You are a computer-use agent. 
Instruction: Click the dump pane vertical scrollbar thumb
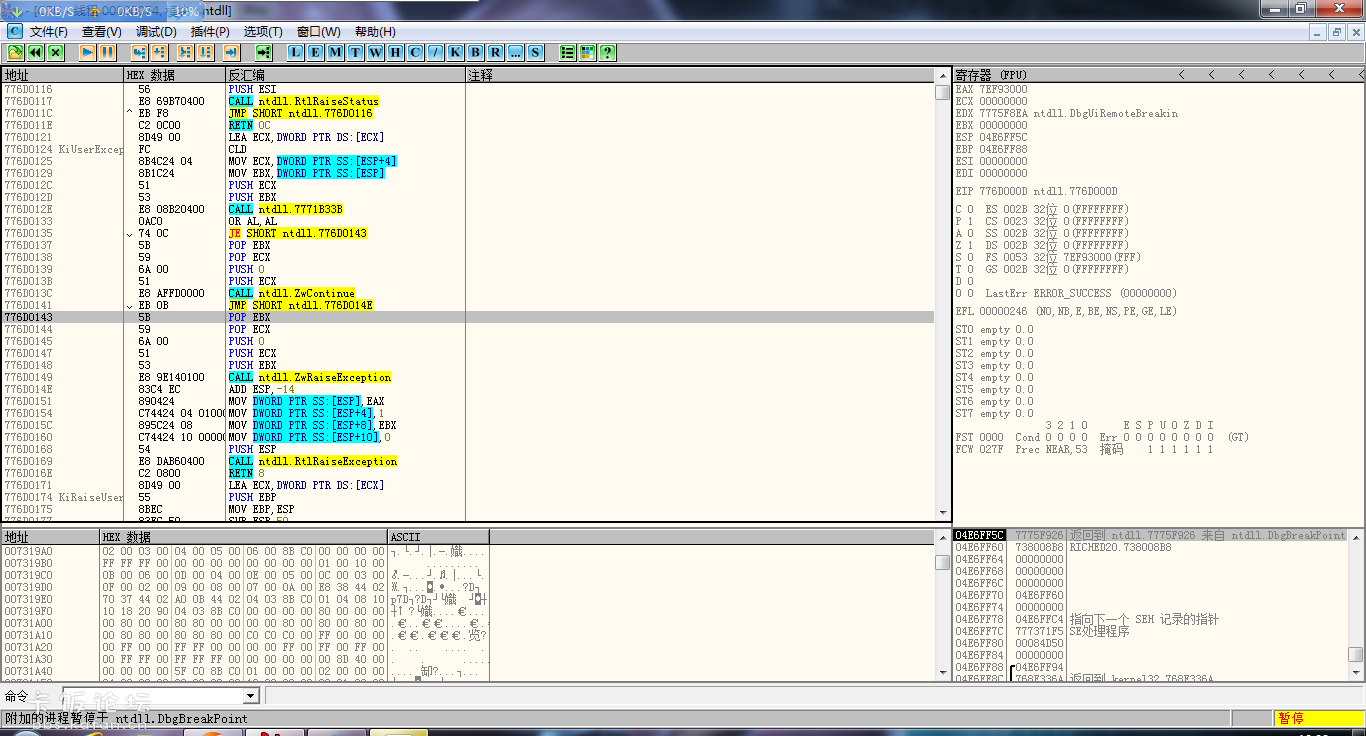(943, 562)
